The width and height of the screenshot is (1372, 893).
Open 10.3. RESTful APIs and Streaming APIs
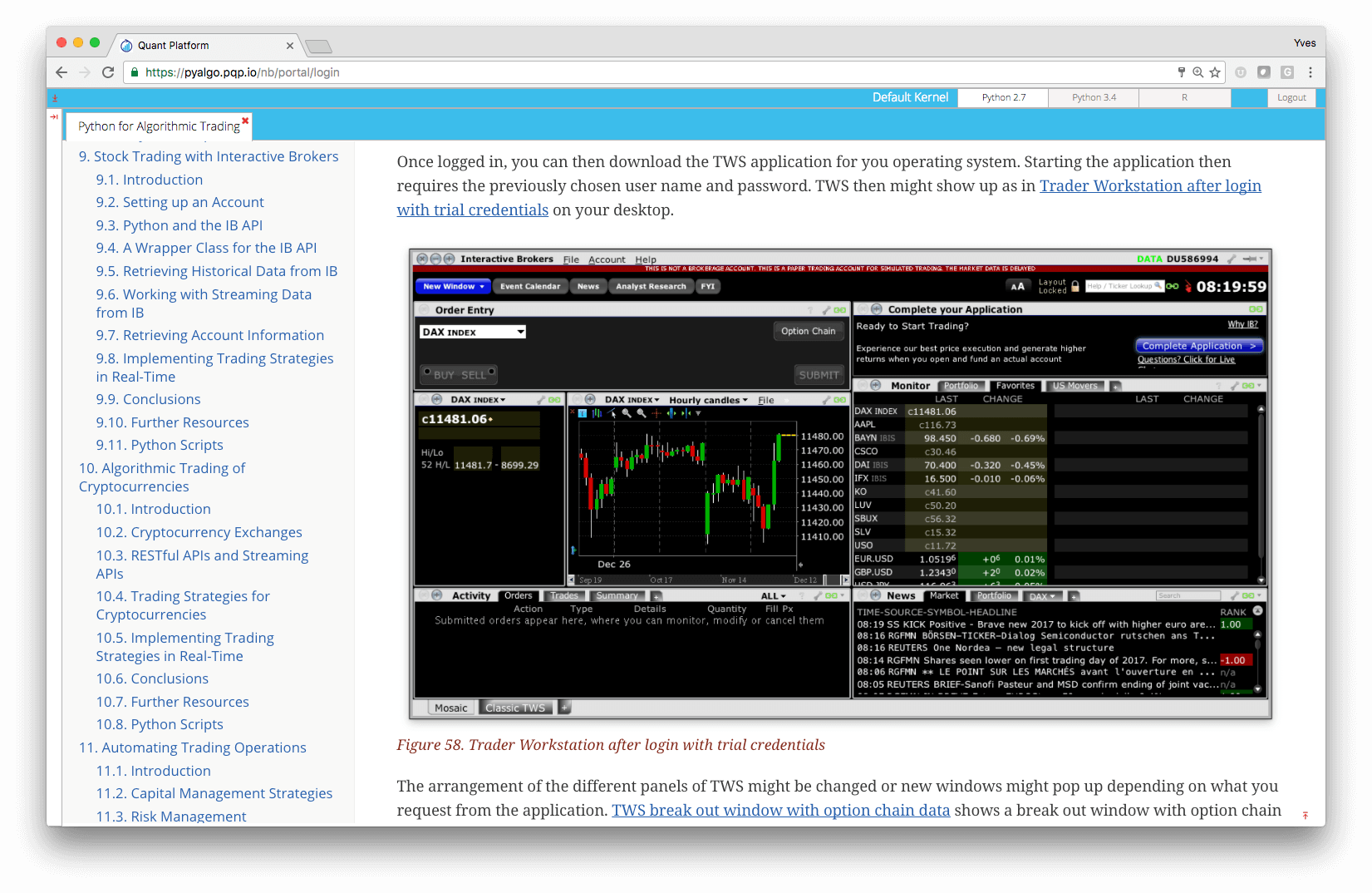(202, 565)
